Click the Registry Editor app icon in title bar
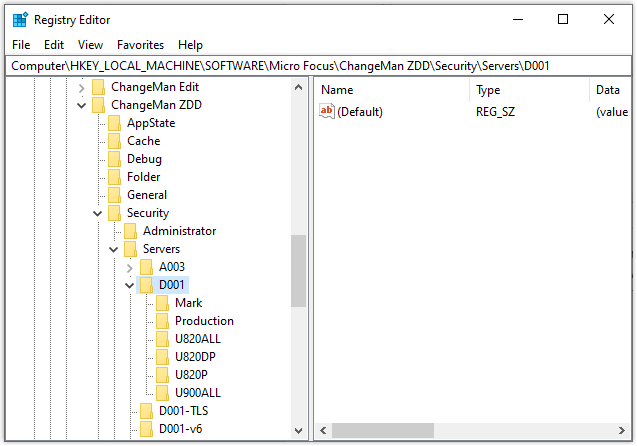The width and height of the screenshot is (637, 446). (20, 19)
